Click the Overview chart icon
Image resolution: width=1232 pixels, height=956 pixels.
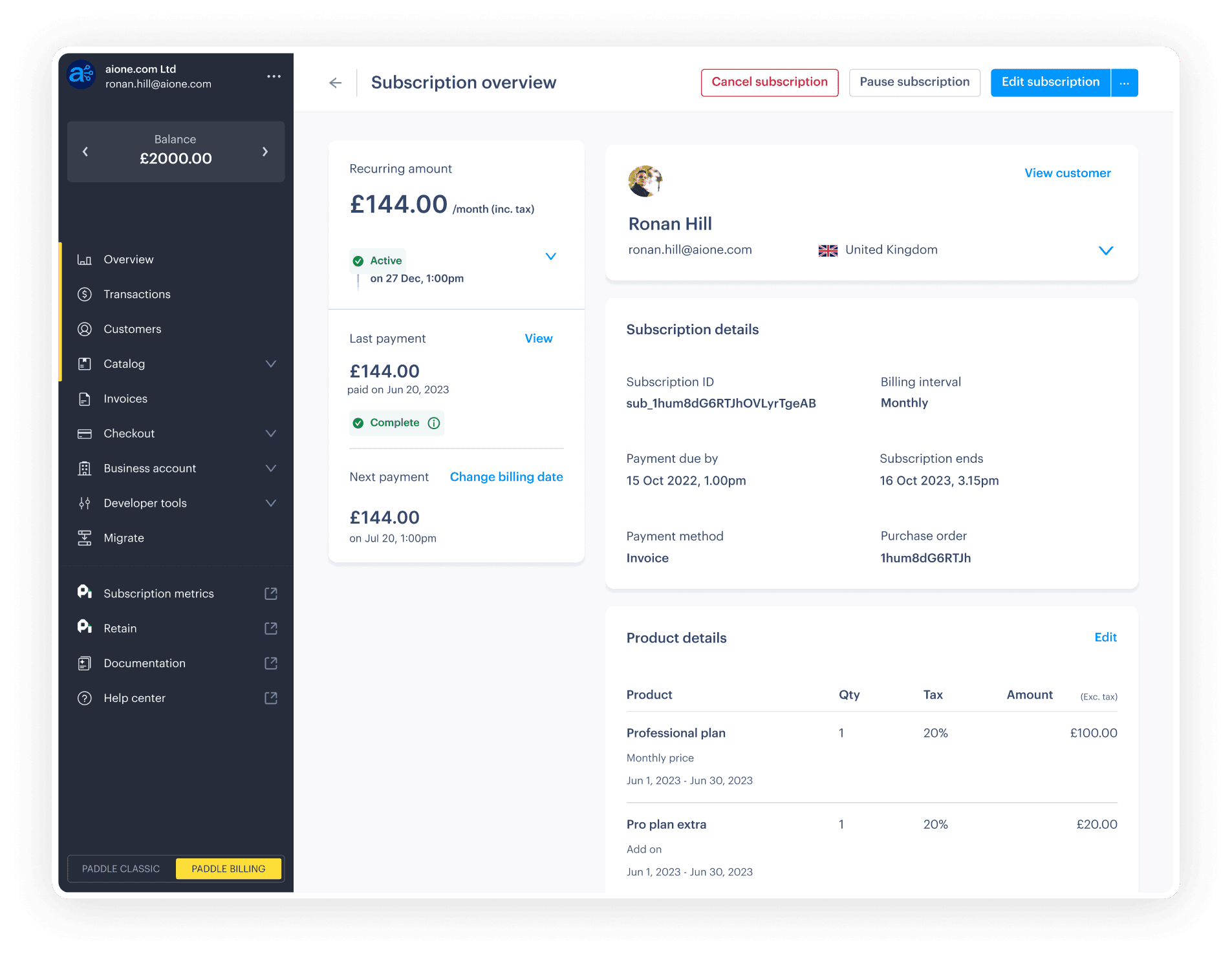(x=84, y=259)
